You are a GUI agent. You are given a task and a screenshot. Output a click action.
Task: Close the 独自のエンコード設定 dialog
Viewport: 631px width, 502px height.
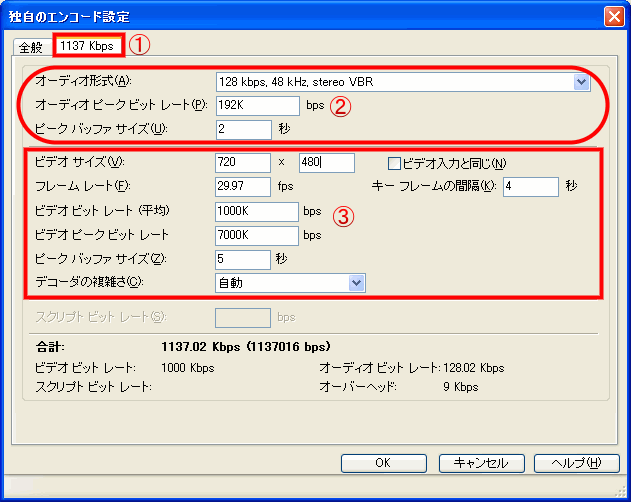coord(614,16)
